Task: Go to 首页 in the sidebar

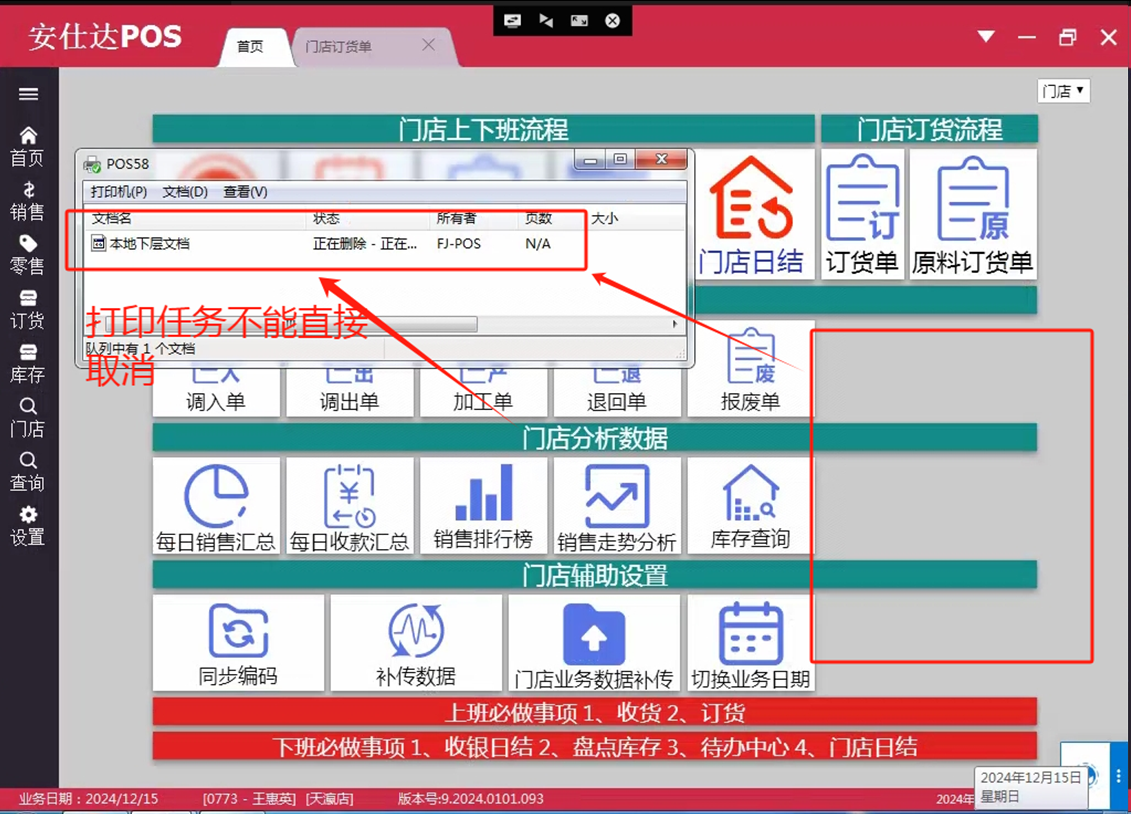Action: coord(28,146)
